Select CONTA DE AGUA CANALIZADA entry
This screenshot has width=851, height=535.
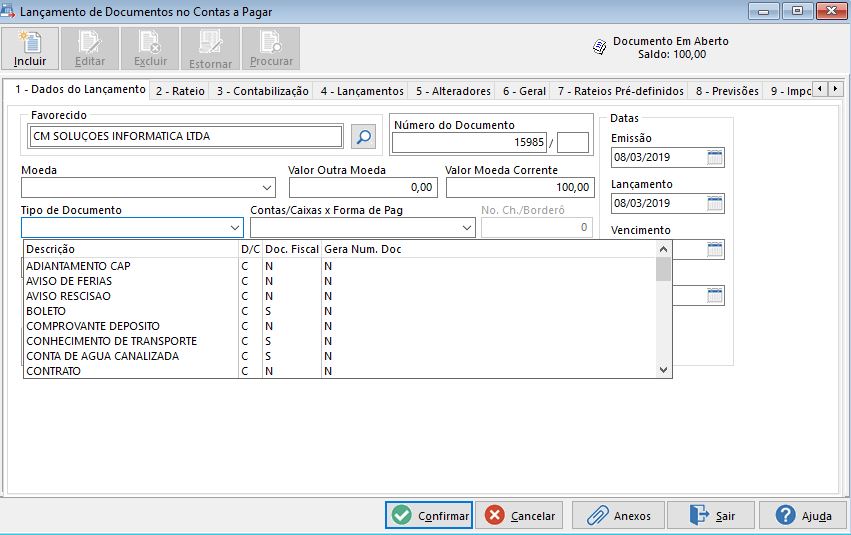pyautogui.click(x=340, y=356)
